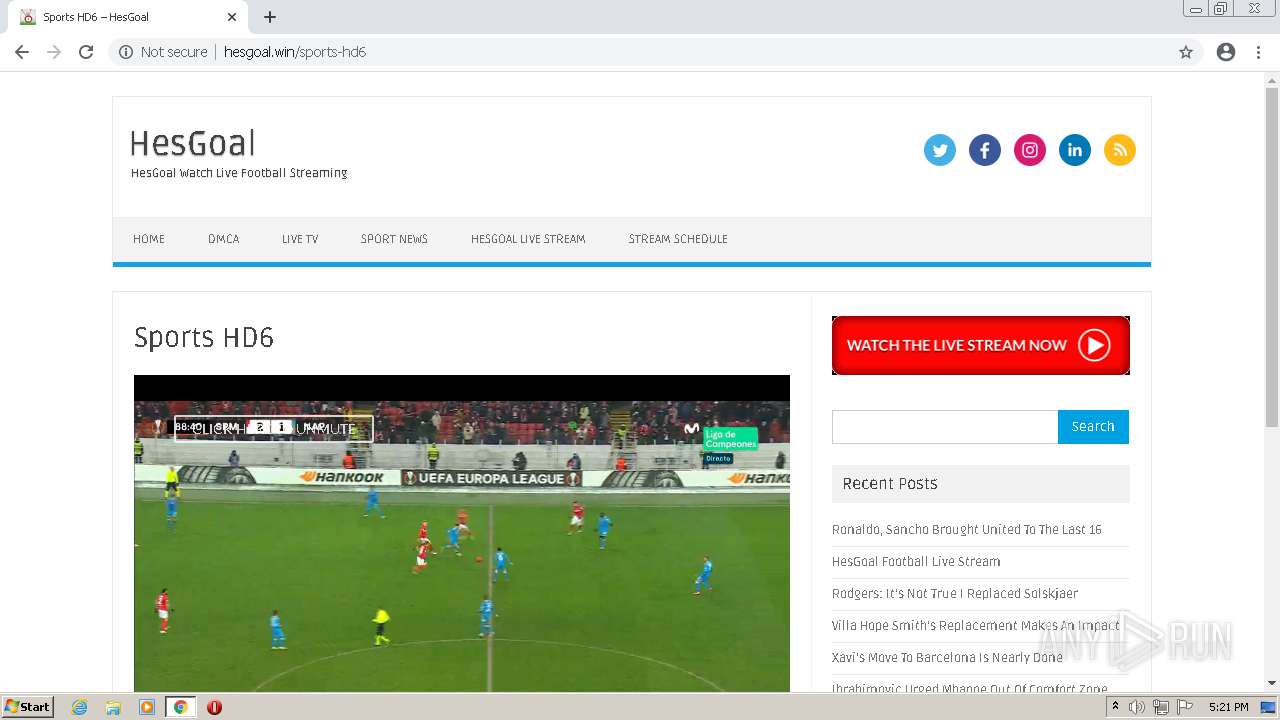Go back with the browser back arrow
The image size is (1280, 720).
tap(22, 52)
